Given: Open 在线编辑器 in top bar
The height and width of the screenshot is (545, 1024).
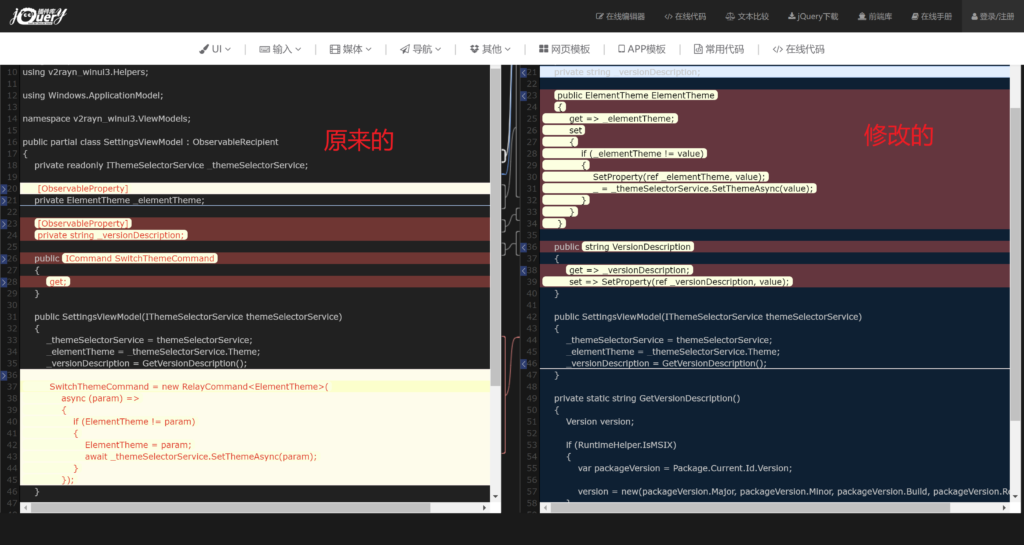Looking at the screenshot, I should pos(620,16).
